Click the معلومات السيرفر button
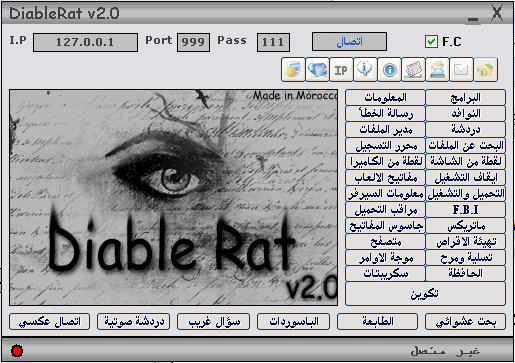This screenshot has width=515, height=363. coord(385,193)
